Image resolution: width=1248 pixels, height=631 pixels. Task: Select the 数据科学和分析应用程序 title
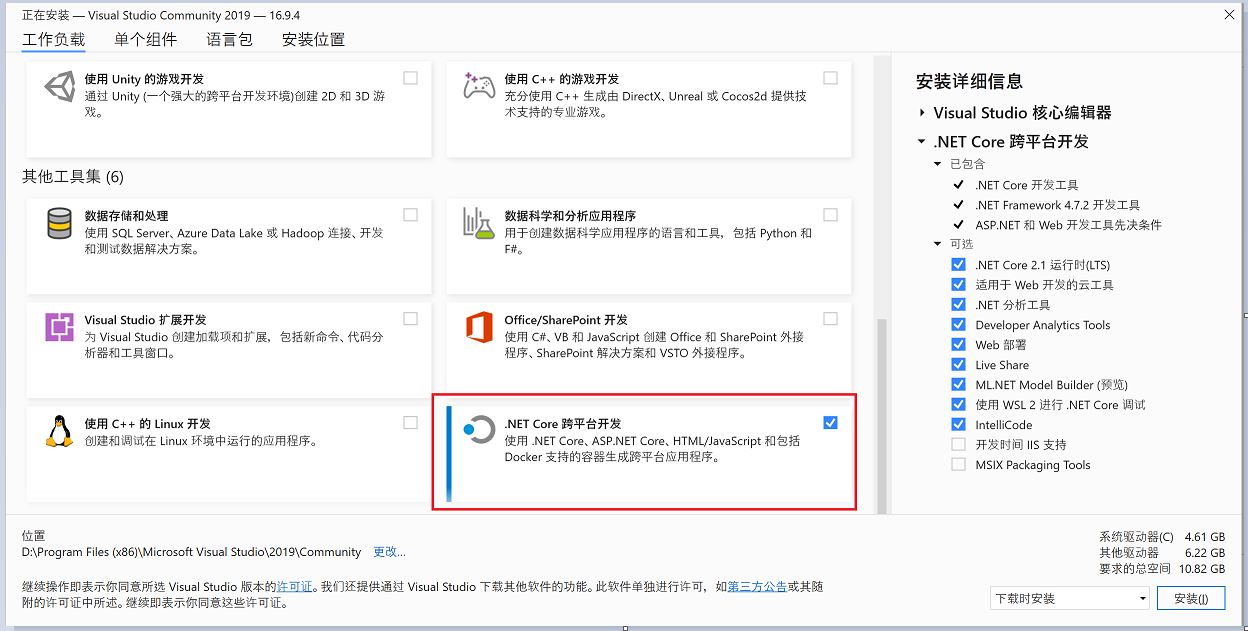570,216
